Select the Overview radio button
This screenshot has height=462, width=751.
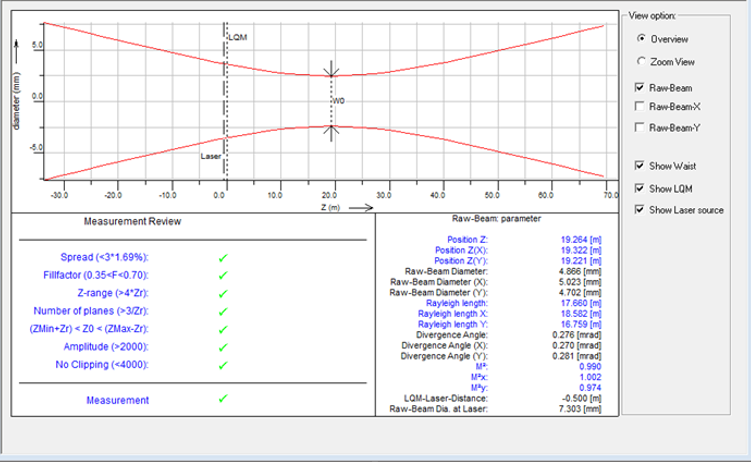pos(641,38)
